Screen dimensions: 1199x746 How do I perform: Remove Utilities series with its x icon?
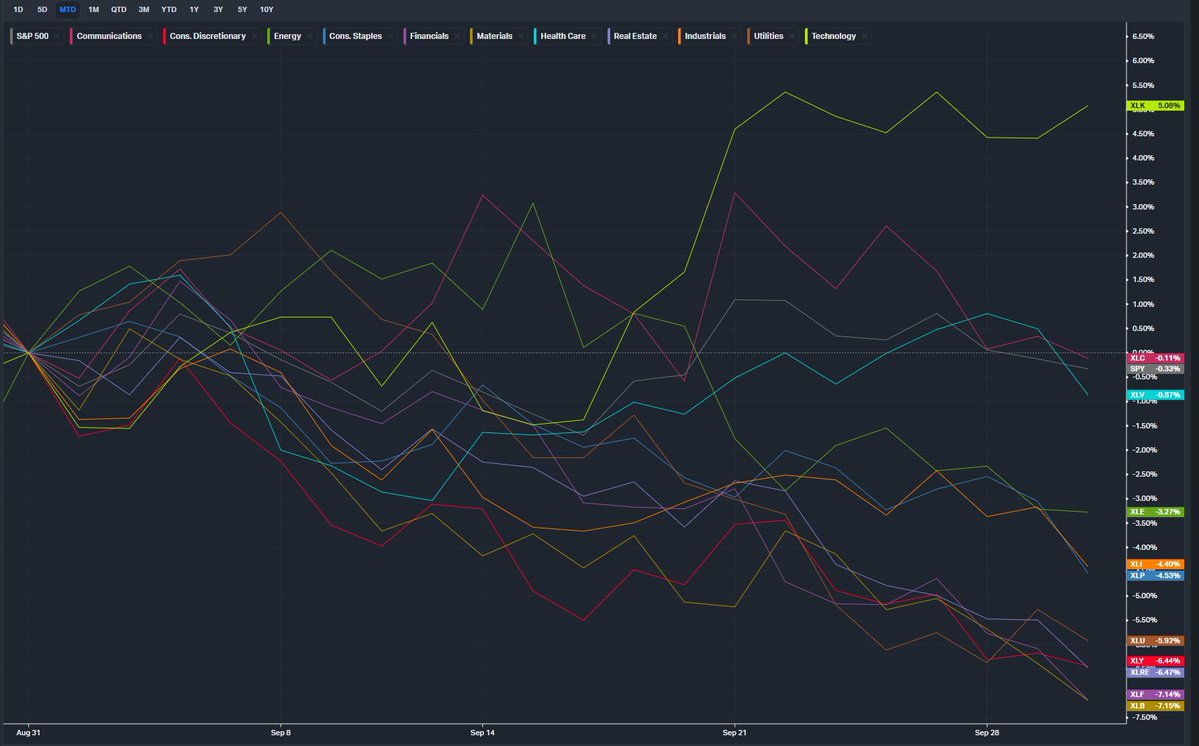(x=791, y=36)
